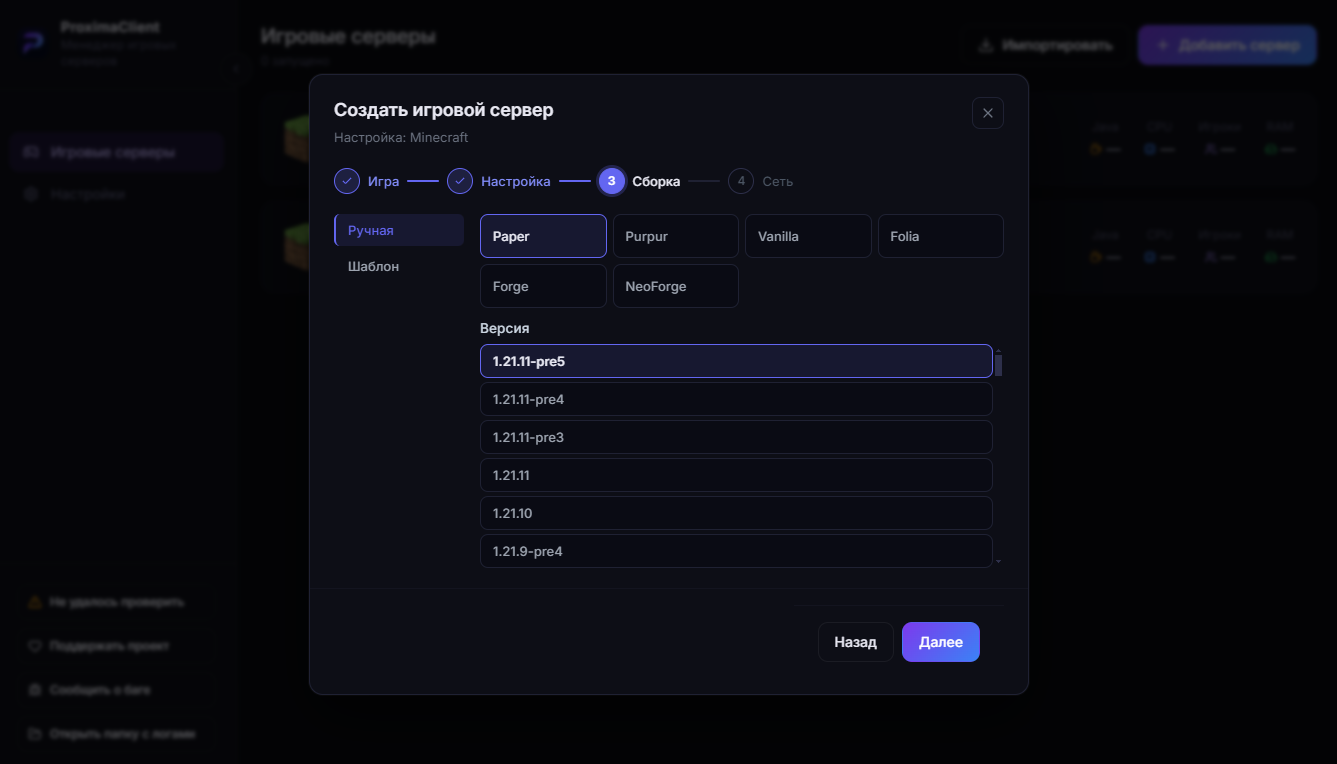Viewport: 1337px width, 764px height.
Task: Click the step 3 Сборка circle
Action: coord(612,181)
